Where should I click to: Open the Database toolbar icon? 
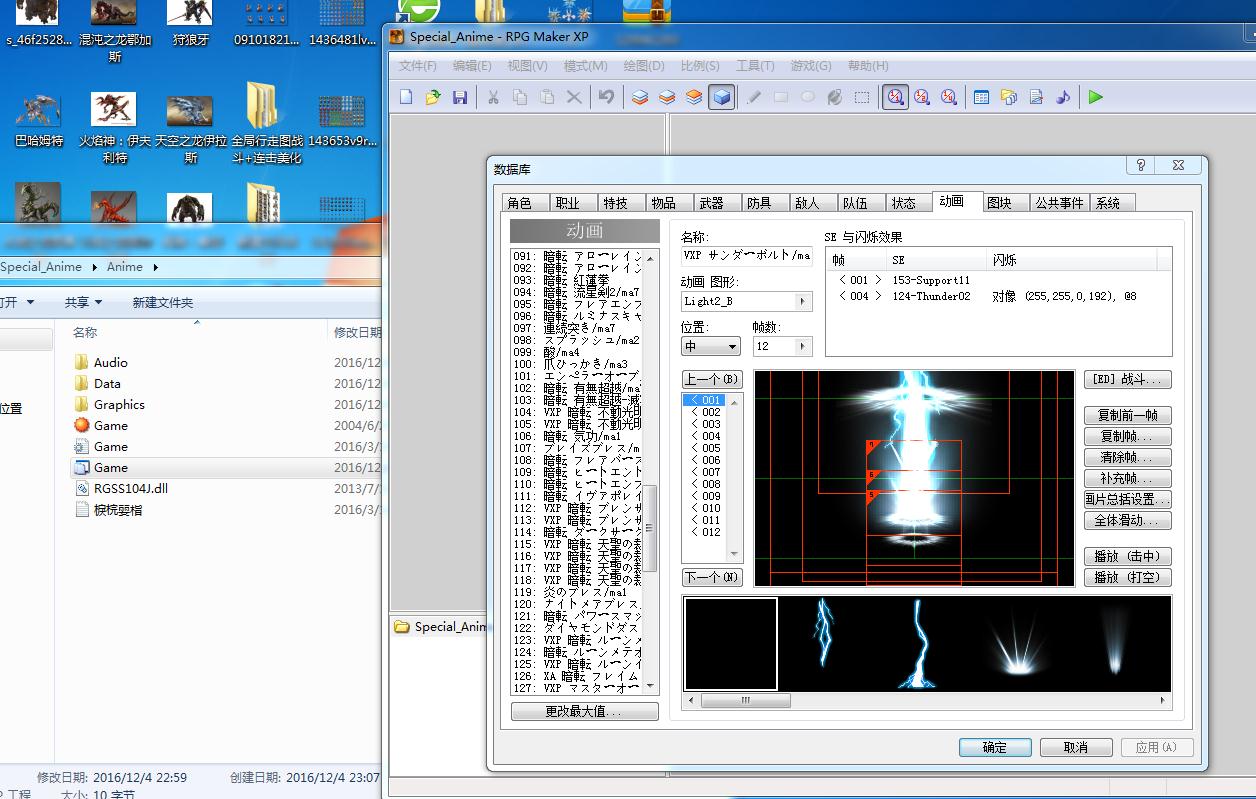[x=982, y=97]
